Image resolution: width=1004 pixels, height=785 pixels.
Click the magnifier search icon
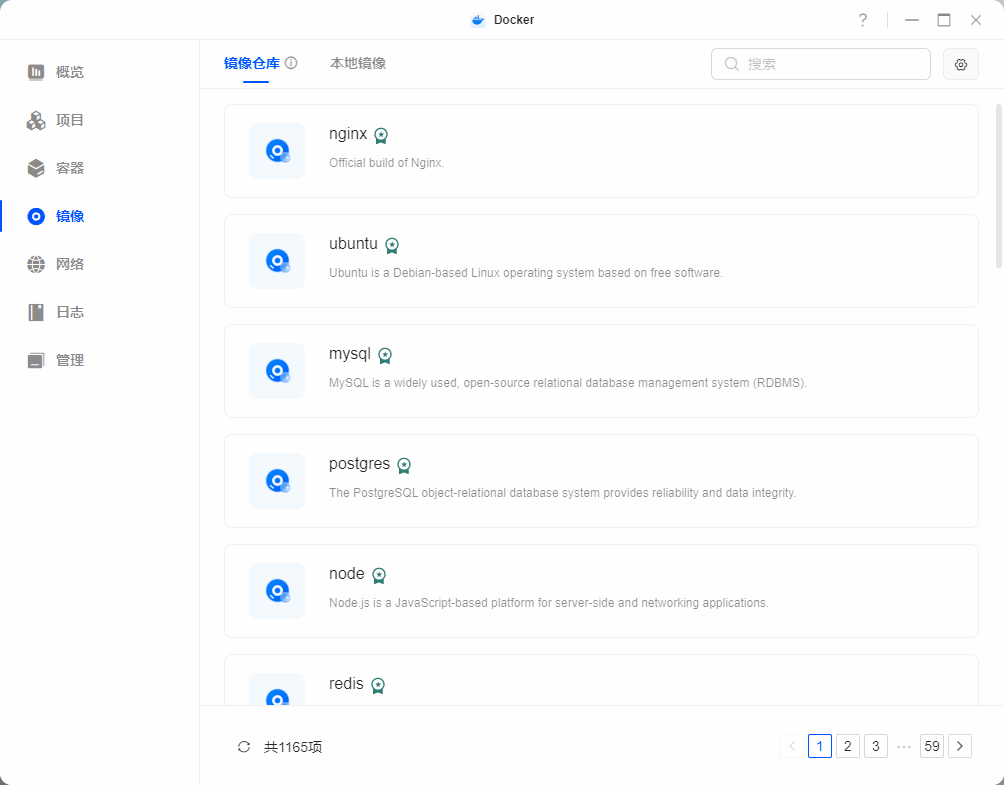(x=732, y=64)
